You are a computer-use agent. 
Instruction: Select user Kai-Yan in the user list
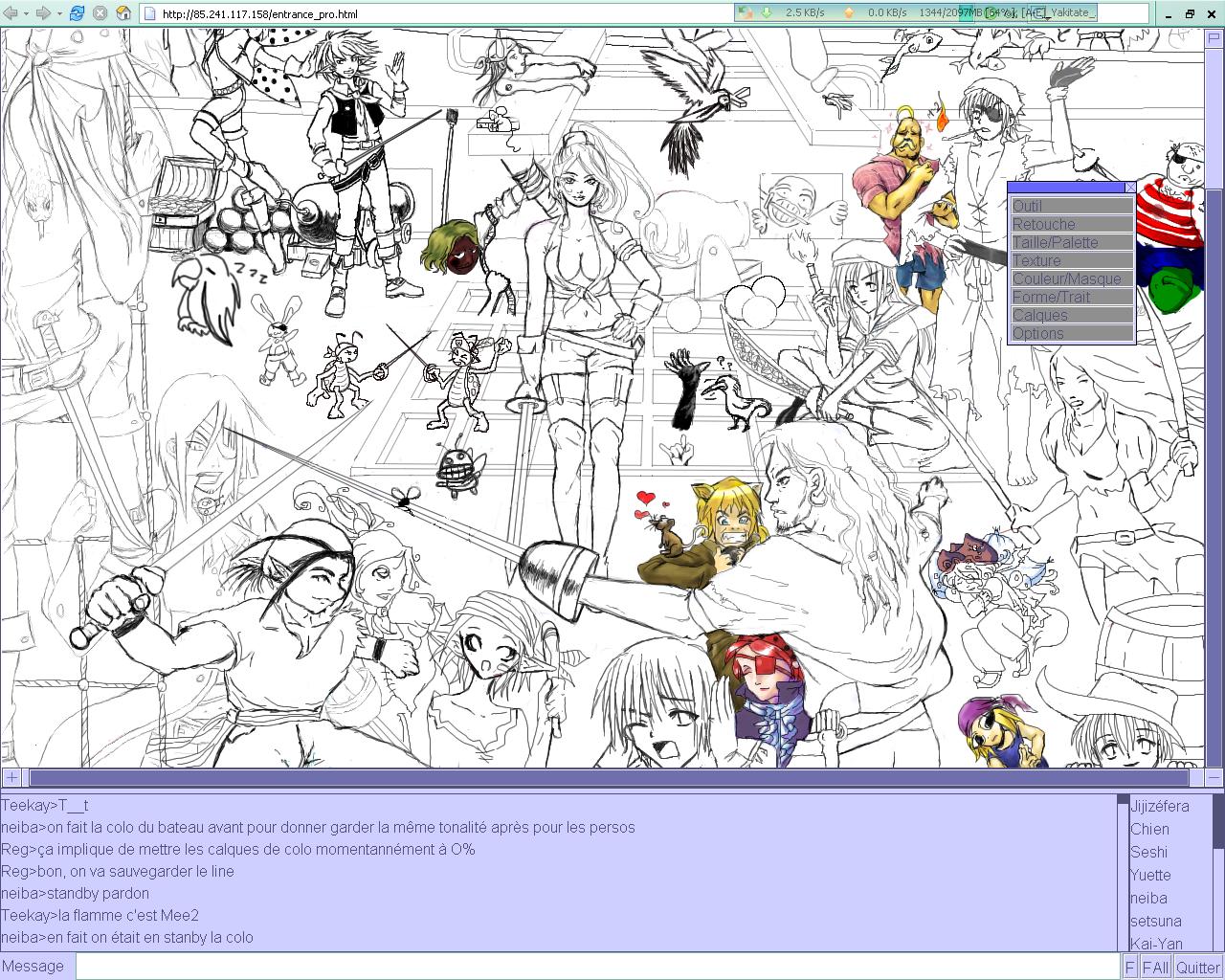pyautogui.click(x=1156, y=944)
